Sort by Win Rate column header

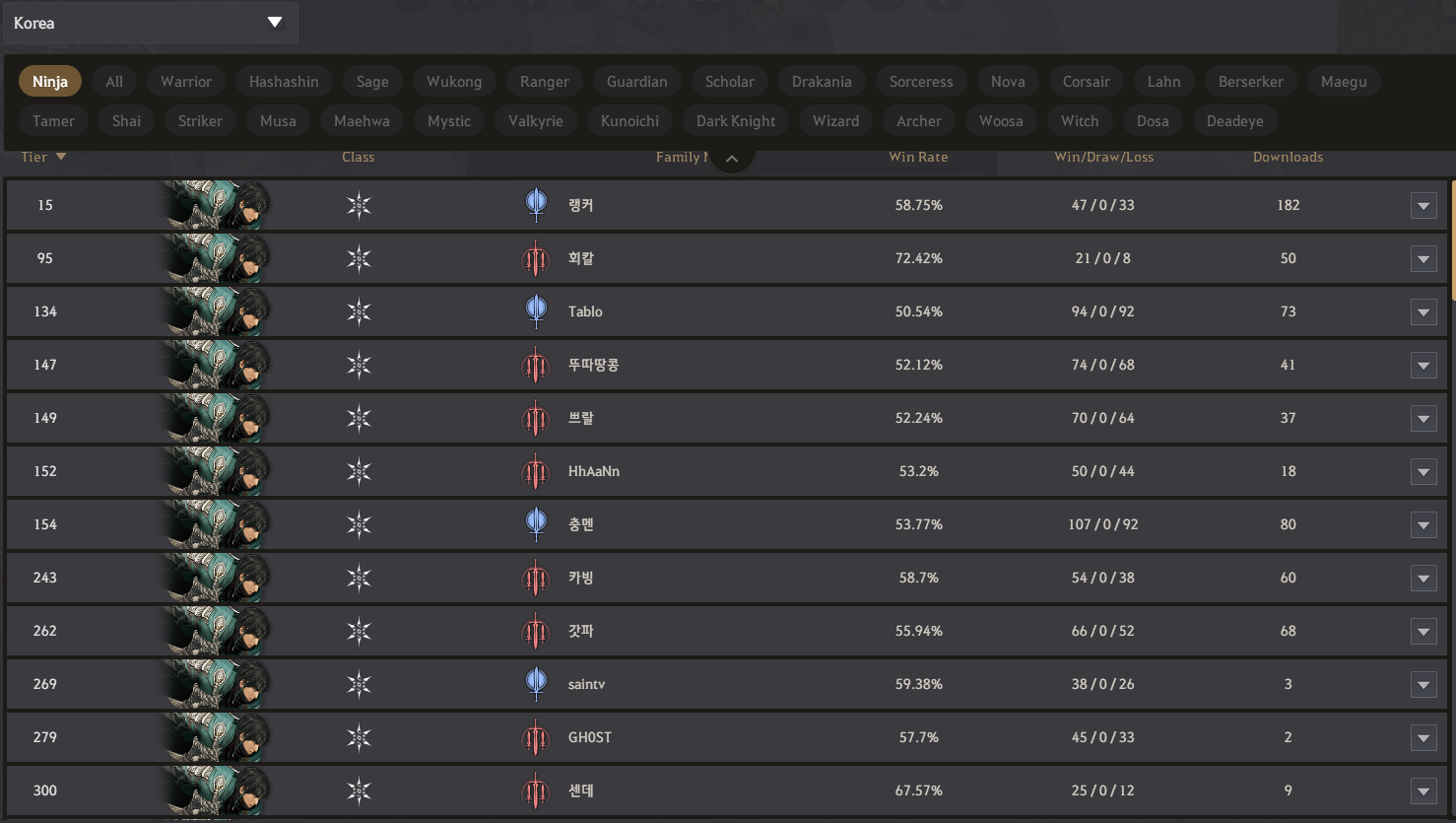918,157
